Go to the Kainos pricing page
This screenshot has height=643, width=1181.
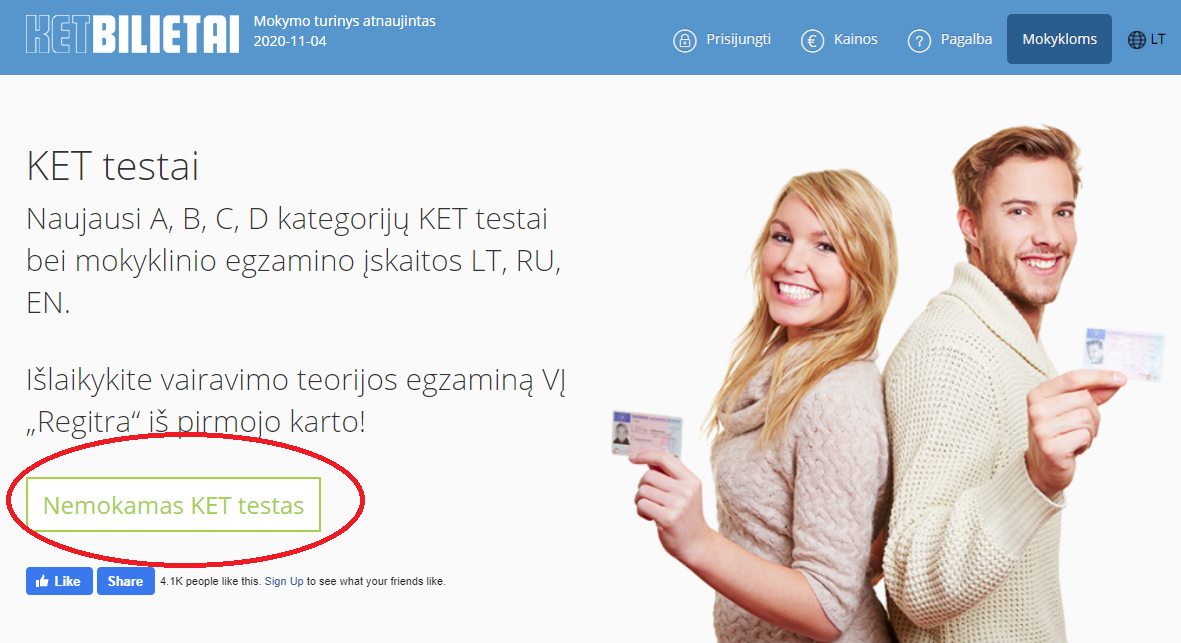[855, 40]
